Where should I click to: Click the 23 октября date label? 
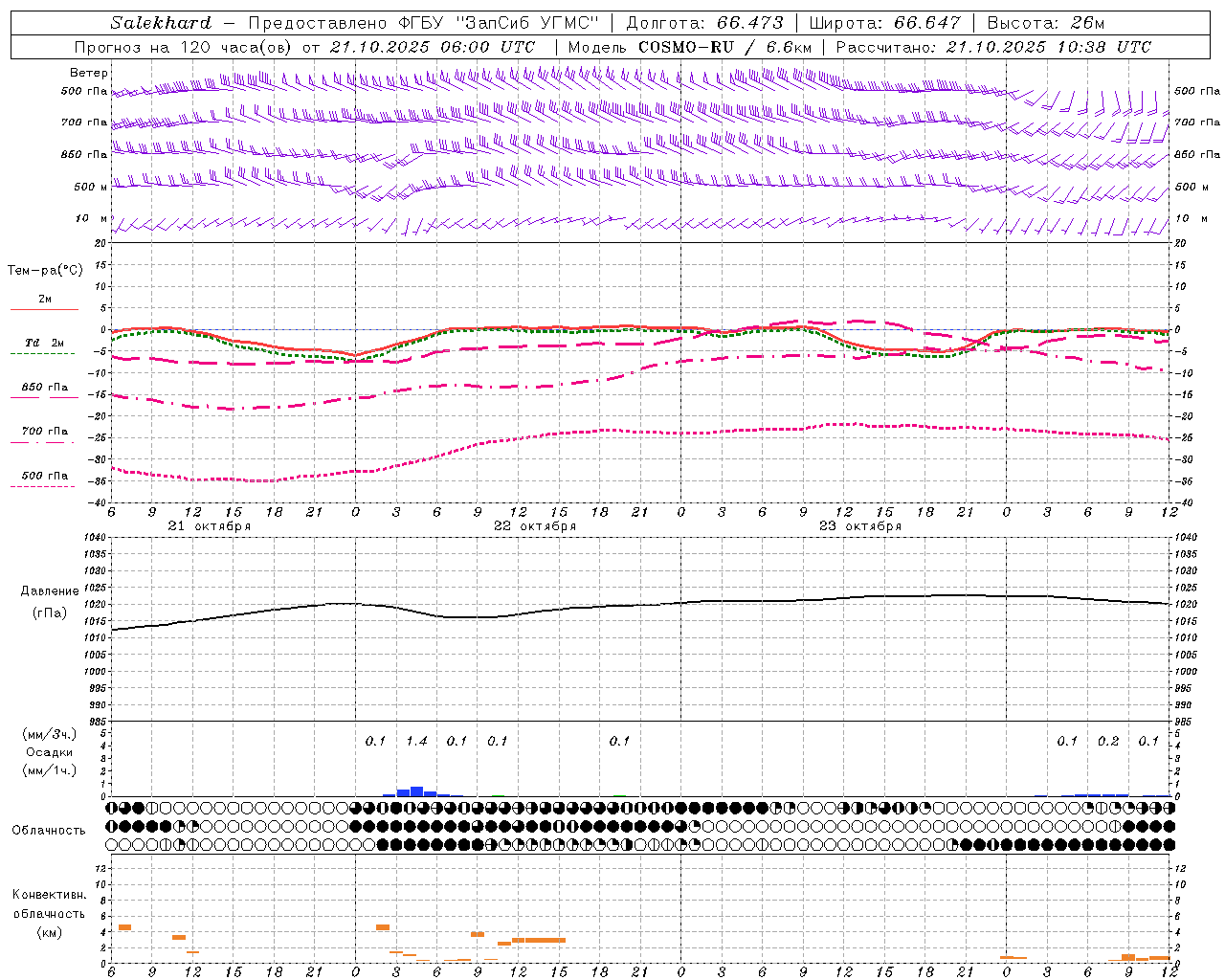click(860, 526)
